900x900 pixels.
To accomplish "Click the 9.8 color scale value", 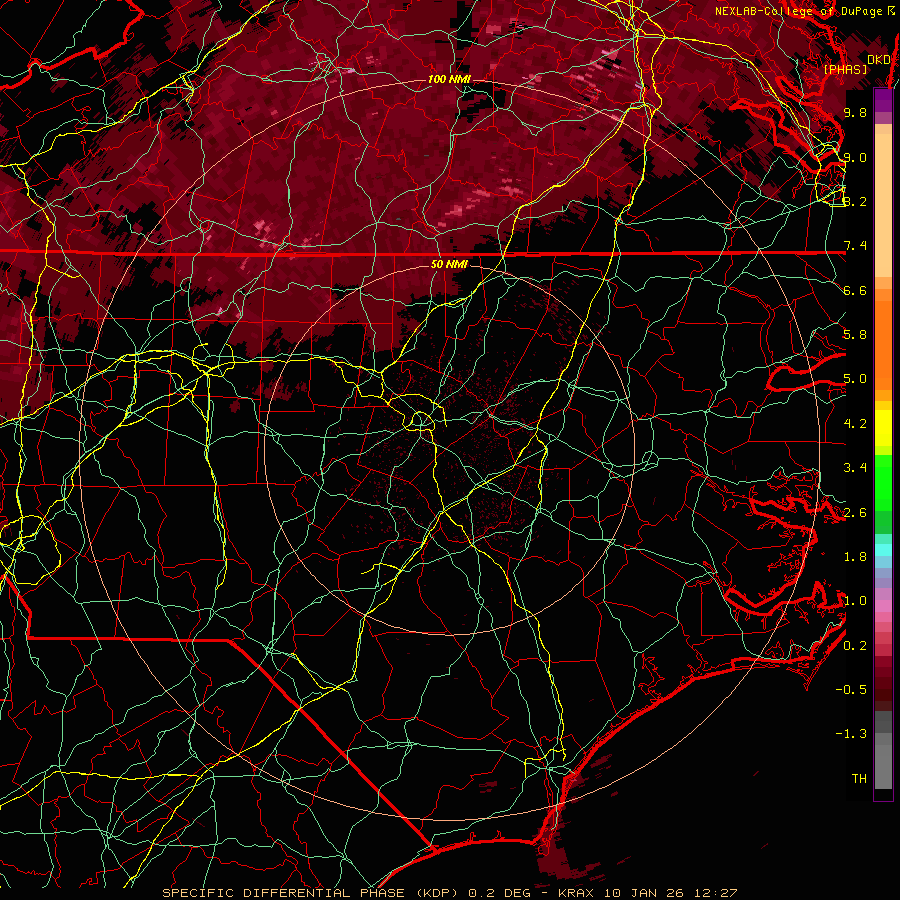I will click(855, 112).
